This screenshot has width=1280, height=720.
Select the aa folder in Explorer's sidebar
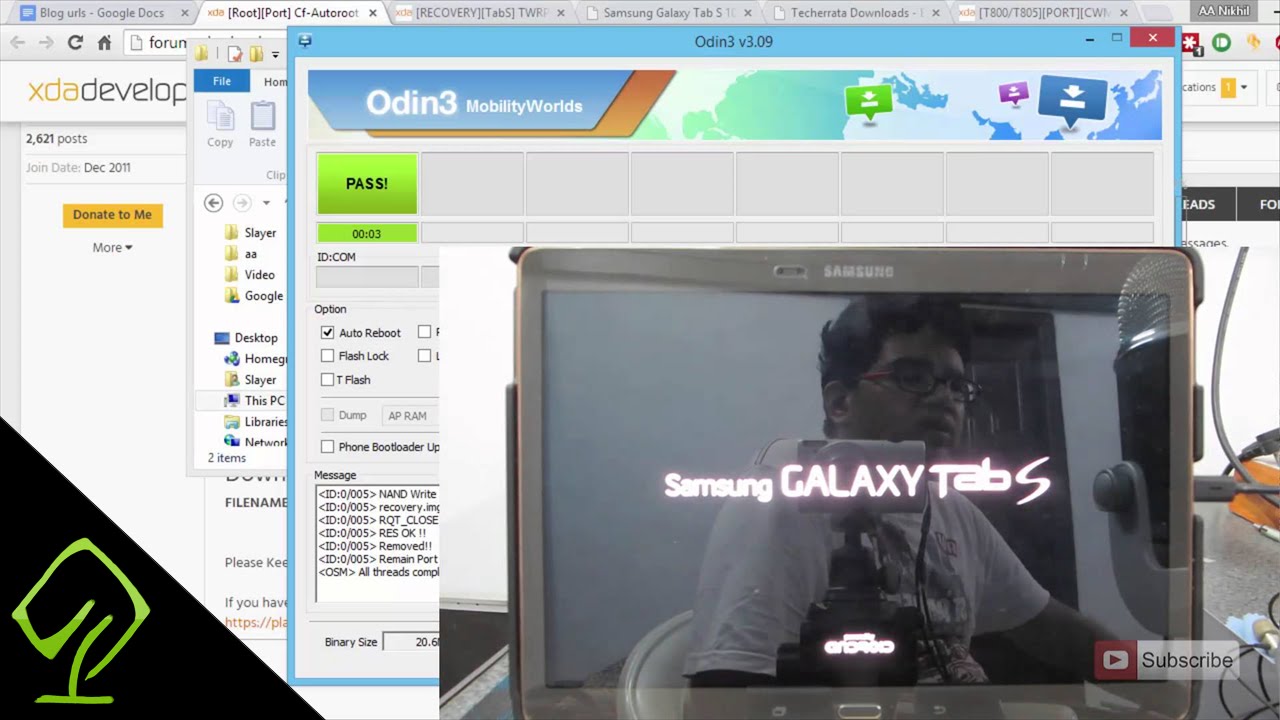pos(241,254)
